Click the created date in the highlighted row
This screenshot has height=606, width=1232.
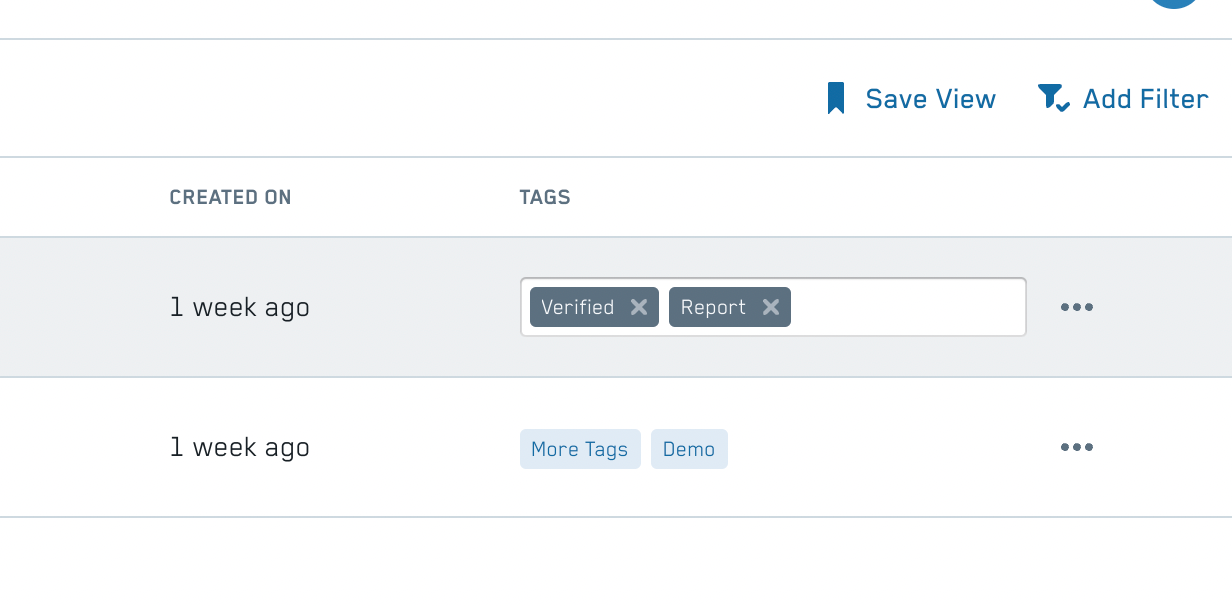click(x=240, y=307)
